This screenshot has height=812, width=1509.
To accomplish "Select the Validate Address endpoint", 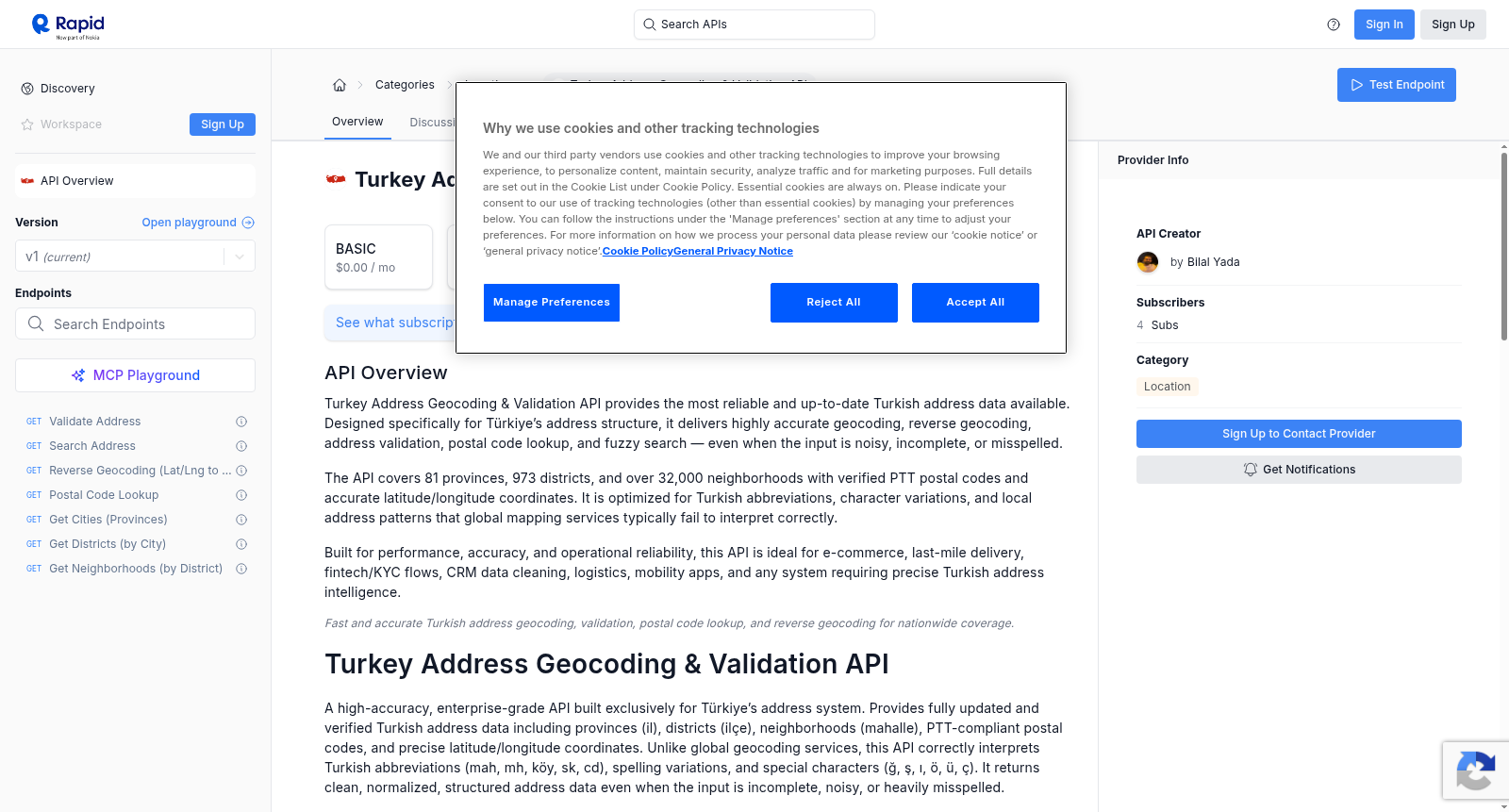I will tap(95, 422).
